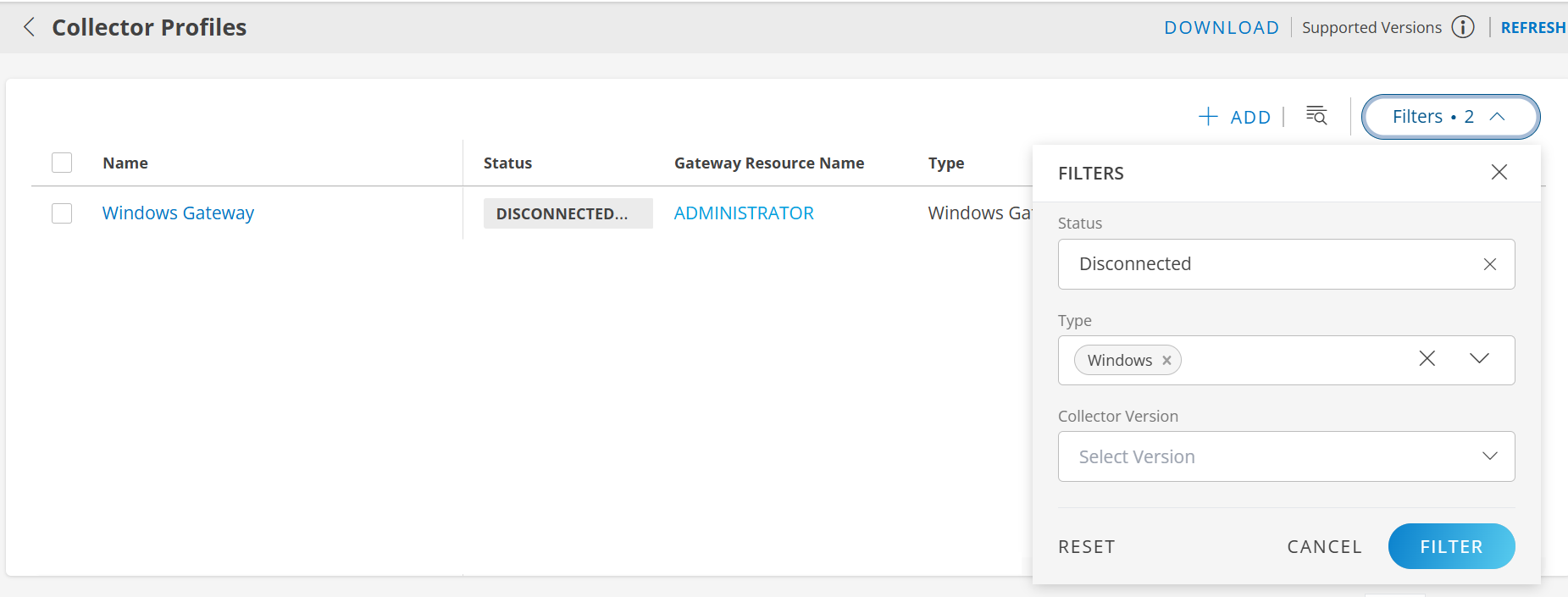Screen dimensions: 1568x597
Task: Check the Windows Gateway row checkbox
Action: (x=62, y=213)
